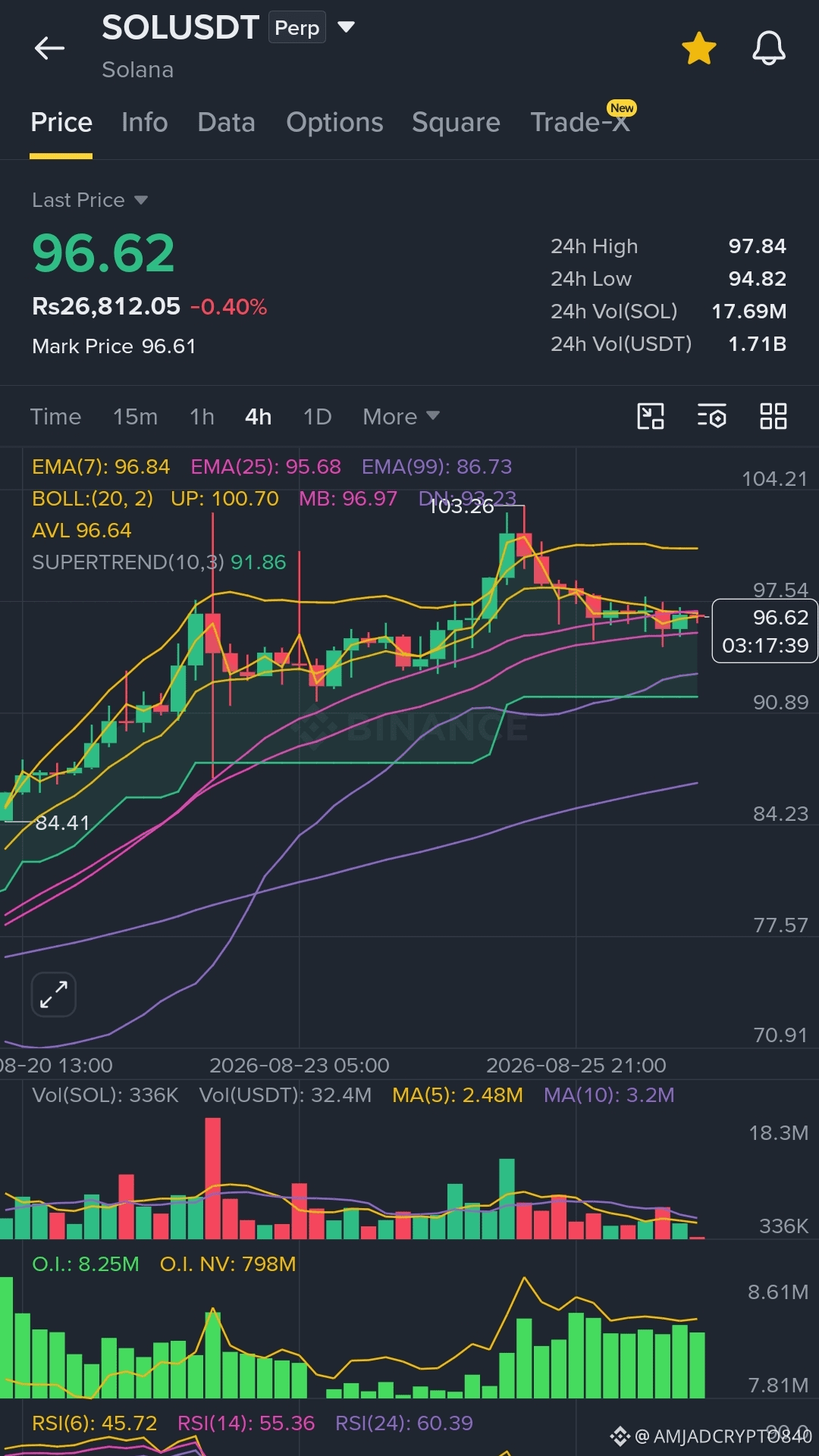819x1456 pixels.
Task: Toggle the favorite star icon
Action: tap(698, 49)
